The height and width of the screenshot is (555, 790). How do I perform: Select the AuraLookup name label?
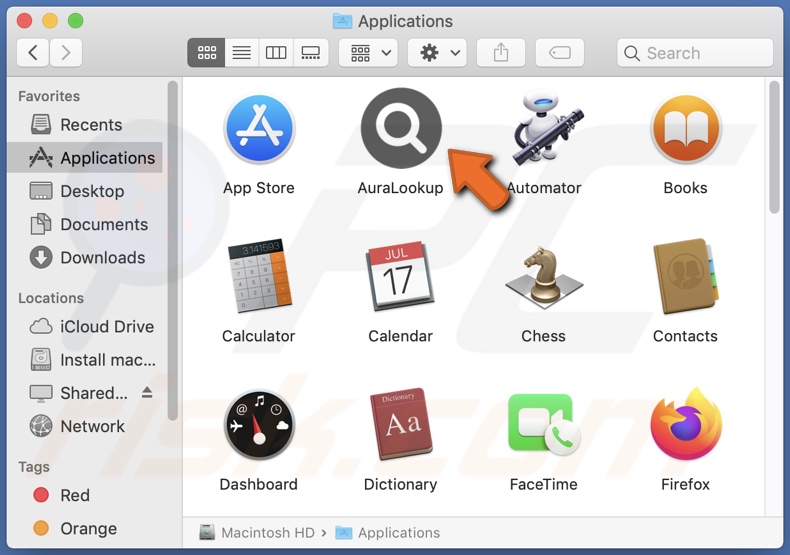[x=401, y=188]
